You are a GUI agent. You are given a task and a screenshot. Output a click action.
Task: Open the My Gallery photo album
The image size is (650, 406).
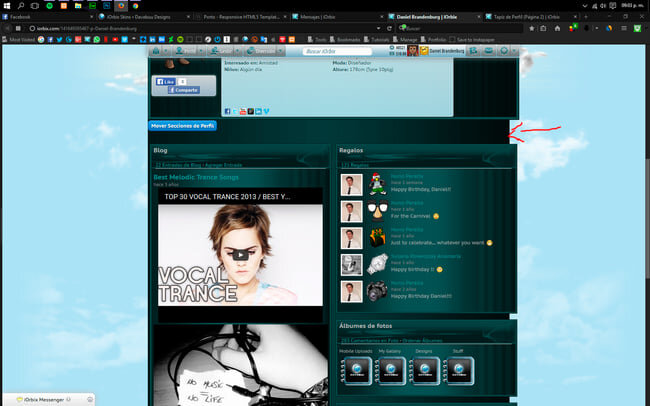tap(390, 370)
